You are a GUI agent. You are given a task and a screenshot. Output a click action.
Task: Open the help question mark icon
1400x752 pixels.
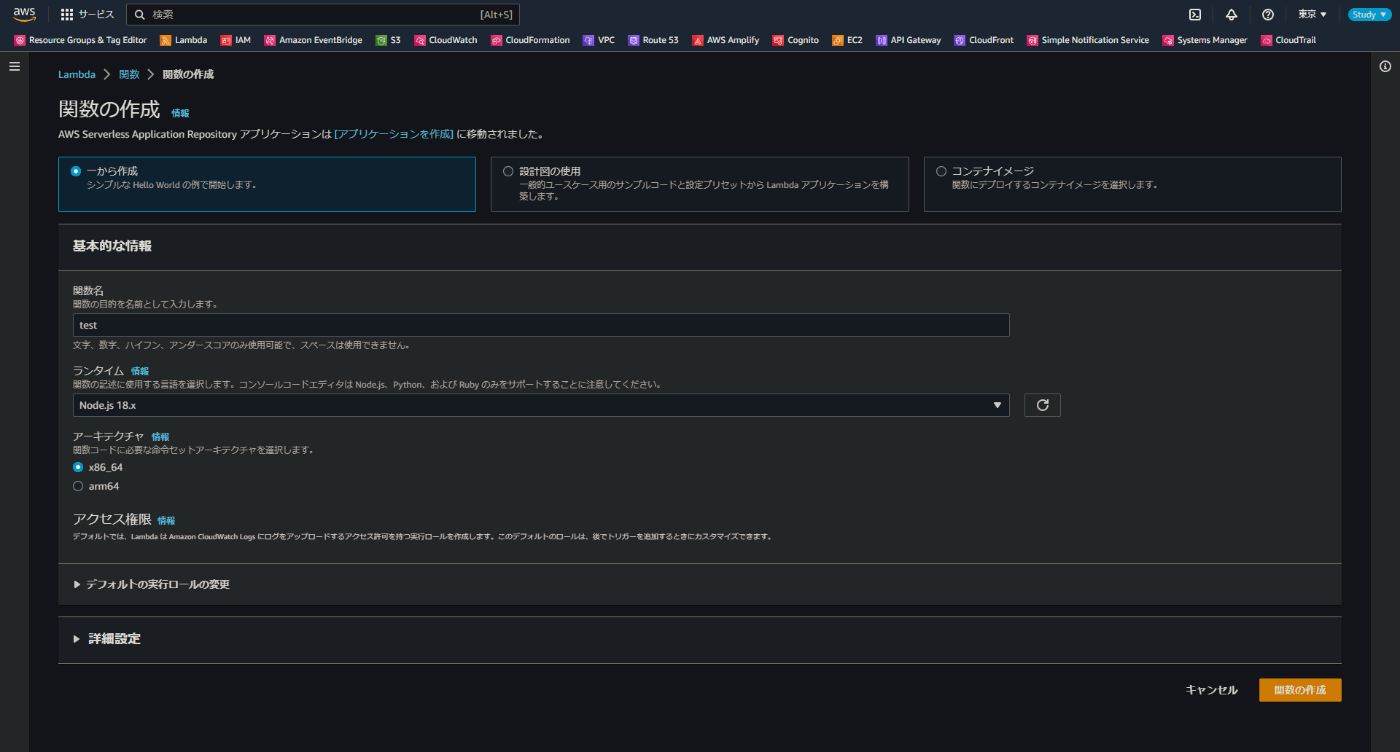1268,15
